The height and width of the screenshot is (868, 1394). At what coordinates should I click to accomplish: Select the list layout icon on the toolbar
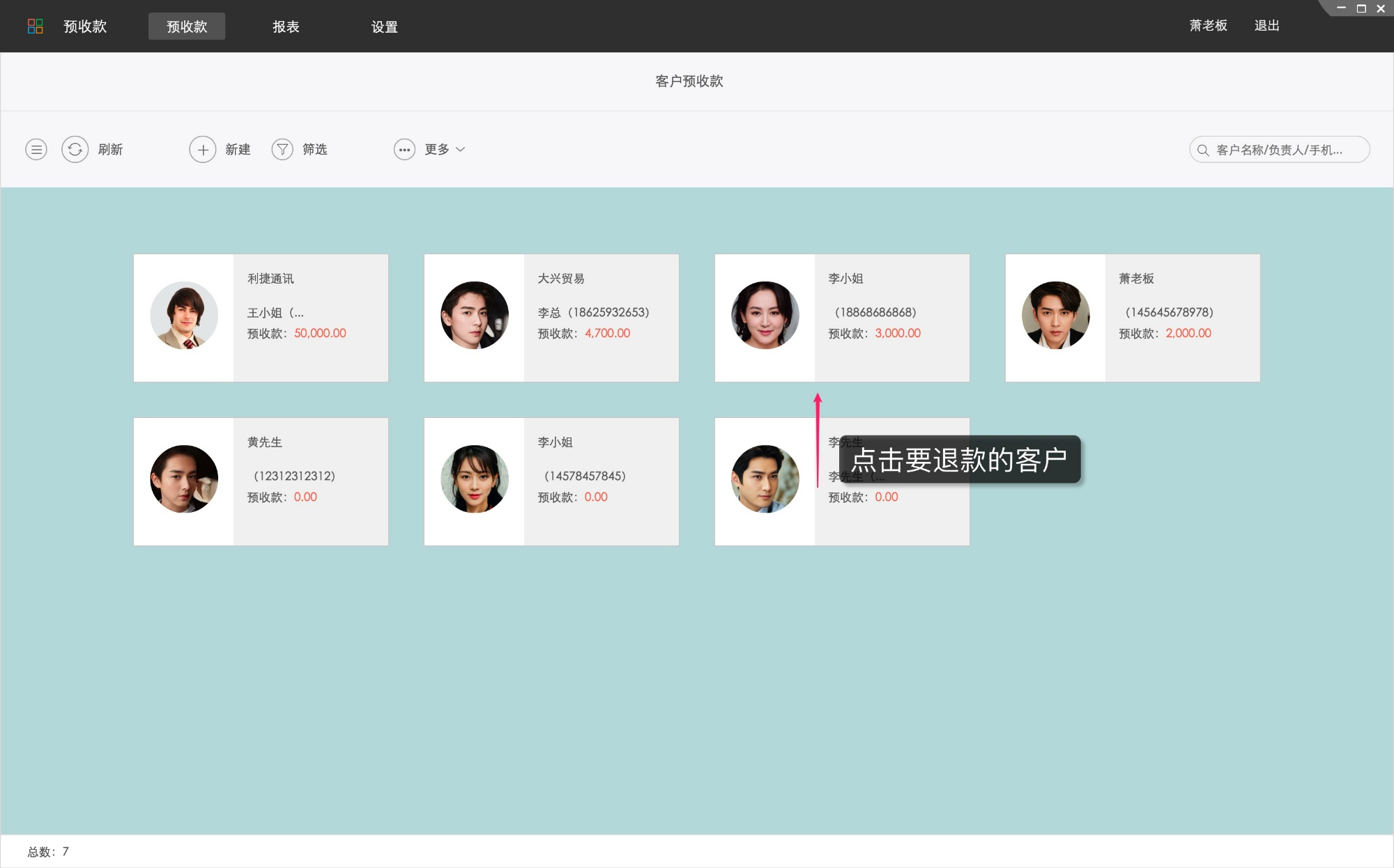(36, 149)
